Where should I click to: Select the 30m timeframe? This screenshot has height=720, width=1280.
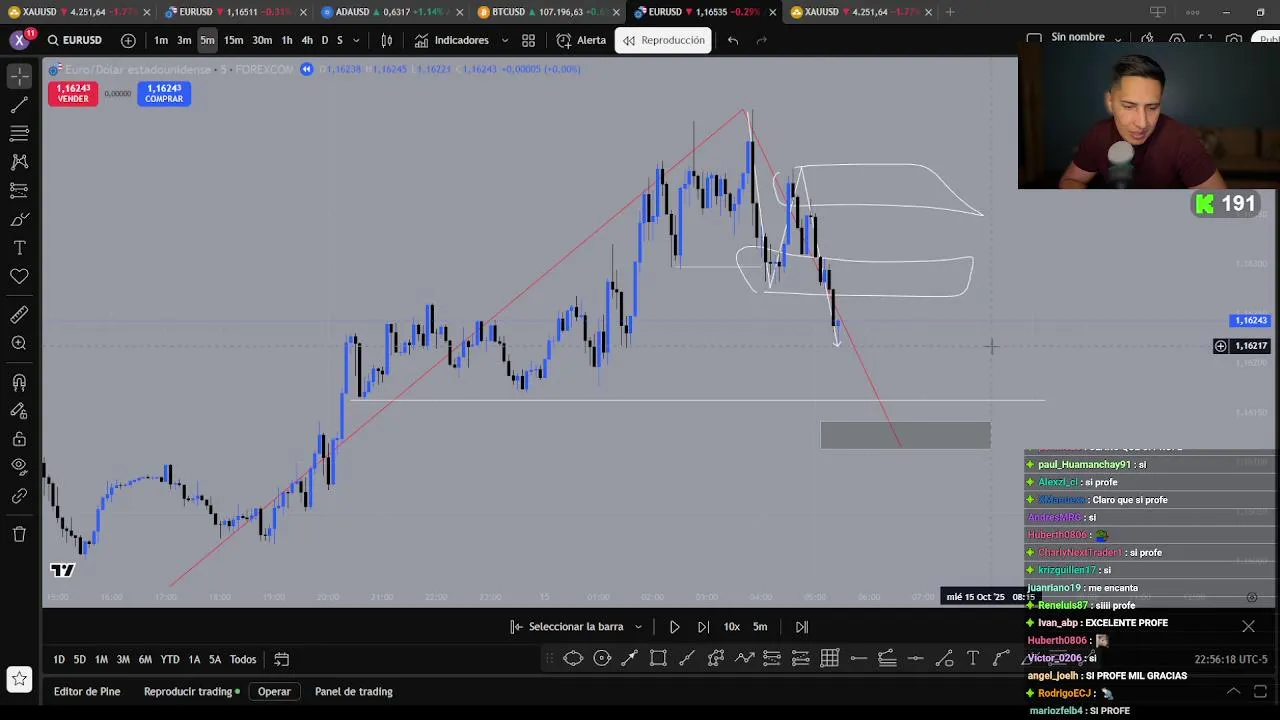coord(262,40)
